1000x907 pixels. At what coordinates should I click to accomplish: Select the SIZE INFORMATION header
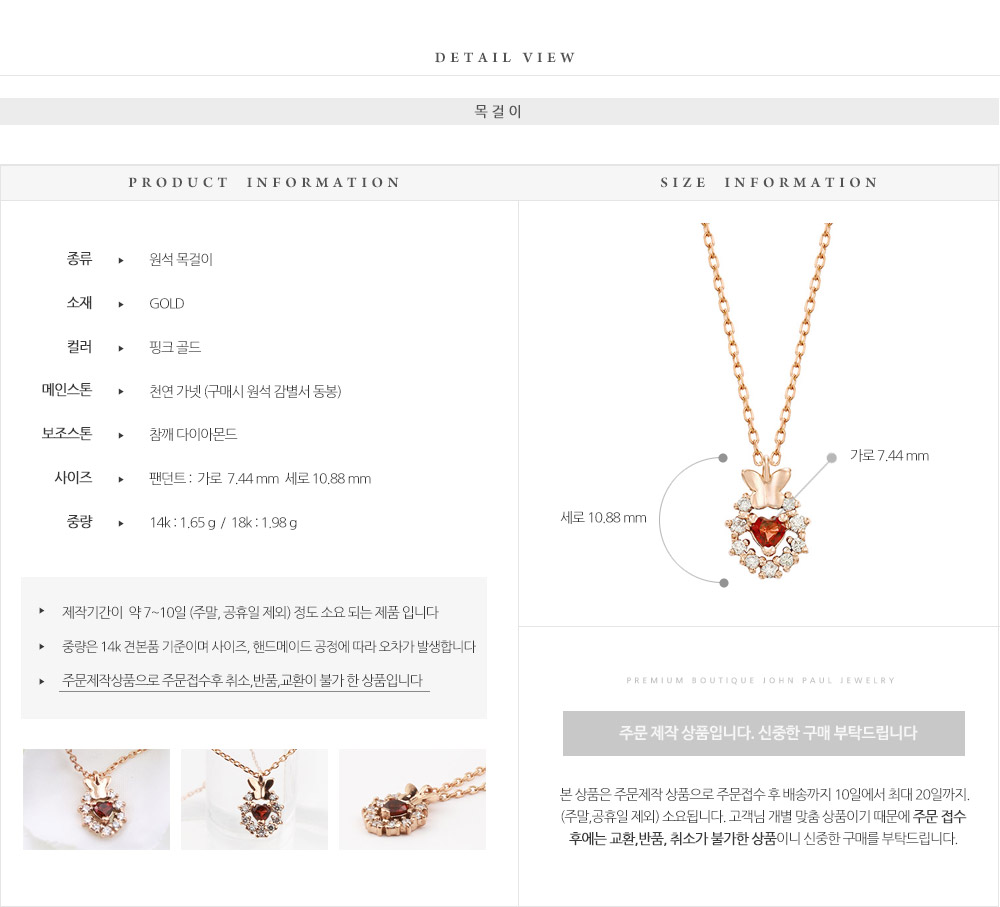pos(769,182)
